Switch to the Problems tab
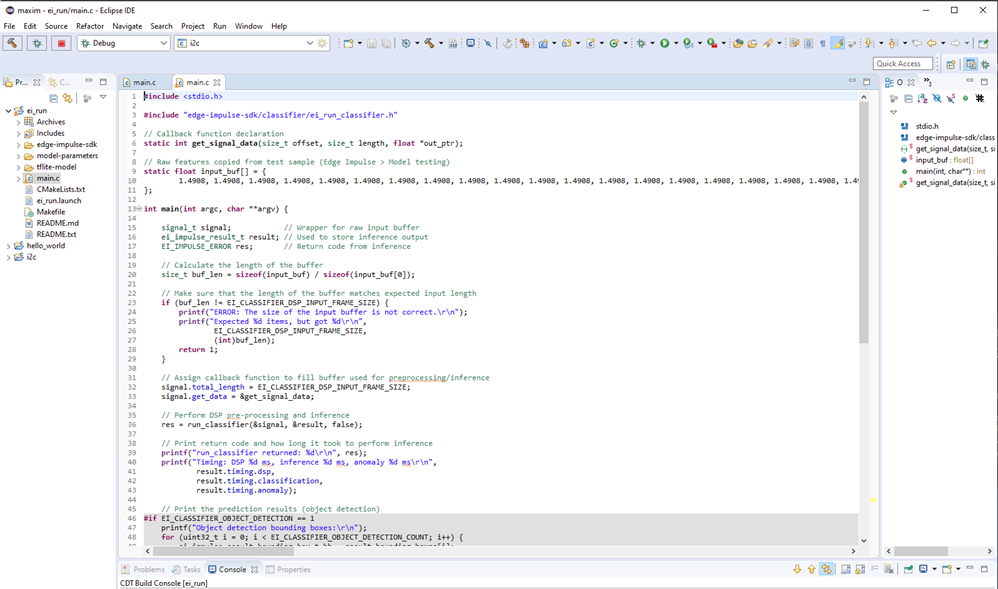Viewport: 998px width, 589px height. (x=147, y=569)
